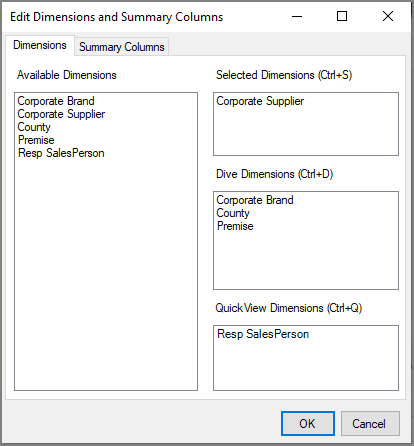Switch to the Summary Columns tab
The height and width of the screenshot is (446, 414).
coord(122,47)
